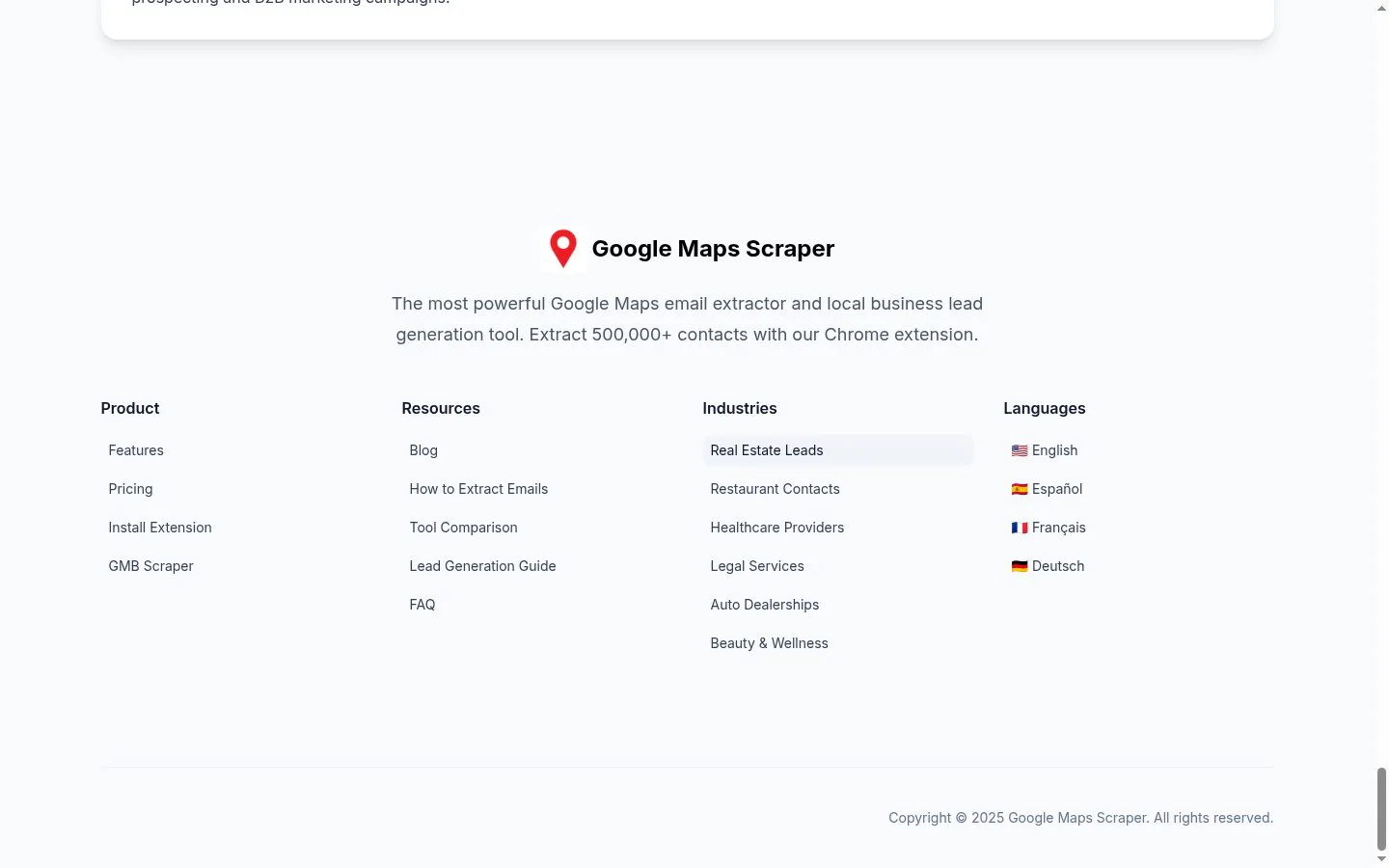The width and height of the screenshot is (1389, 868).
Task: Click the footer tagline about email extractor
Action: 687,319
